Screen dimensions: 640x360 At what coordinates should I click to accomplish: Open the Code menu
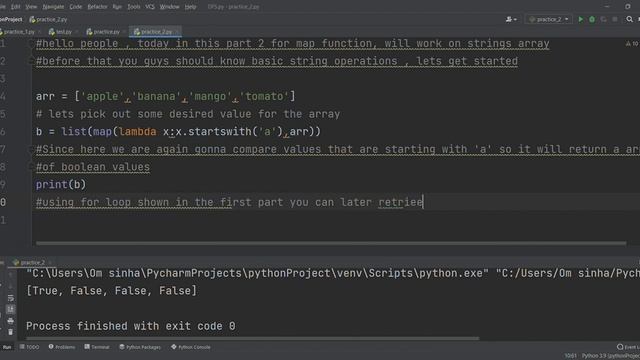click(76, 7)
